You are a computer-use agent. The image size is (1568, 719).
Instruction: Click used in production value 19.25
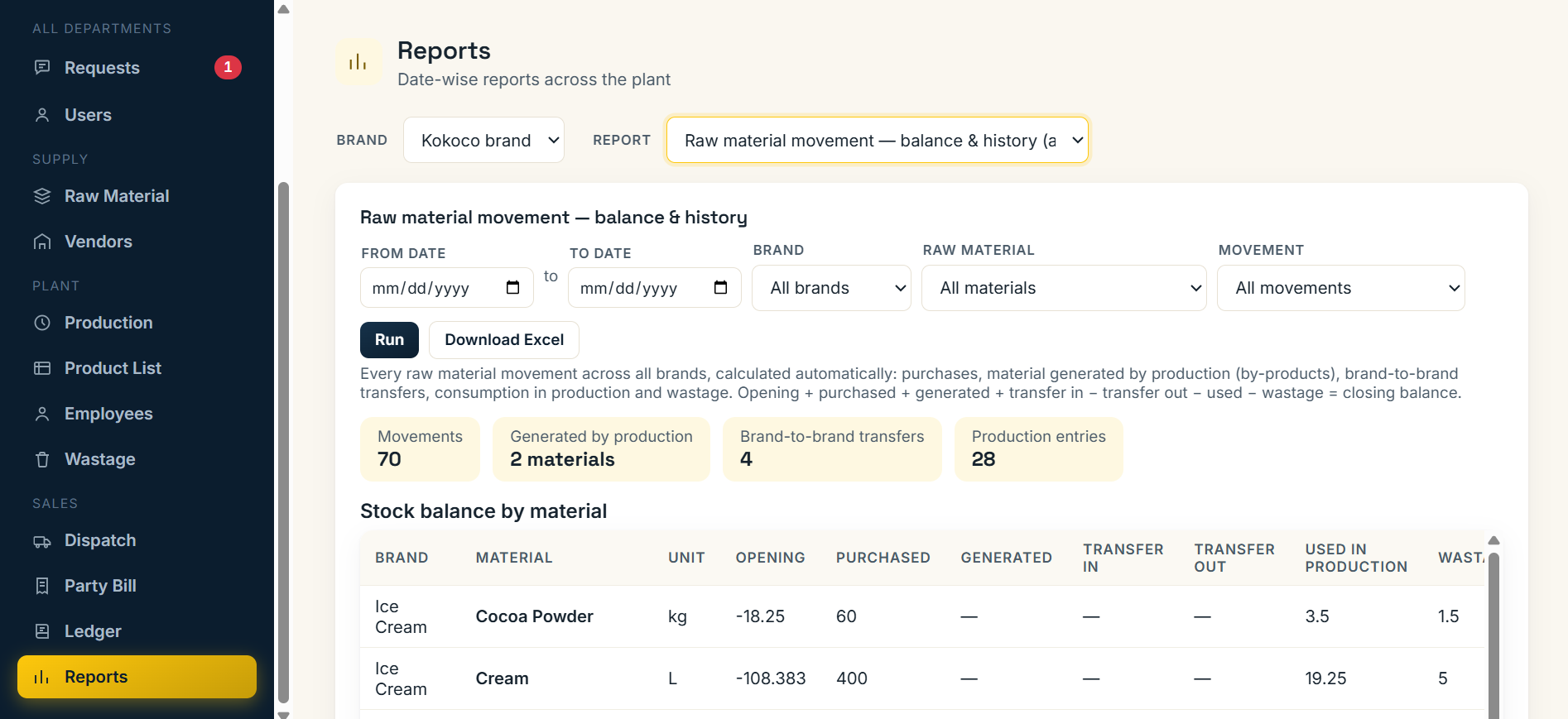[x=1325, y=678]
